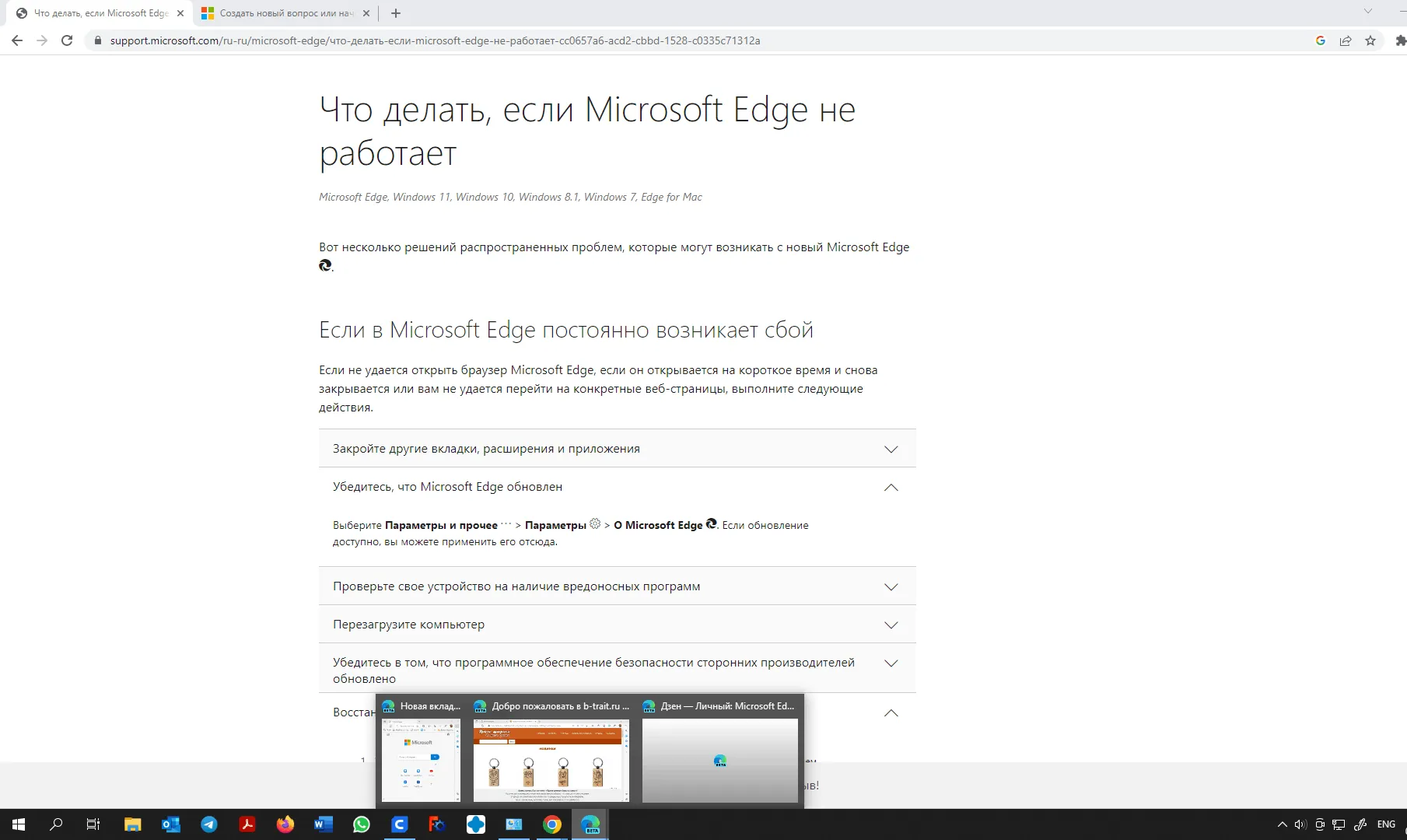
Task: Collapse the partially hidden 'Восстан...' section chevron
Action: tap(891, 713)
